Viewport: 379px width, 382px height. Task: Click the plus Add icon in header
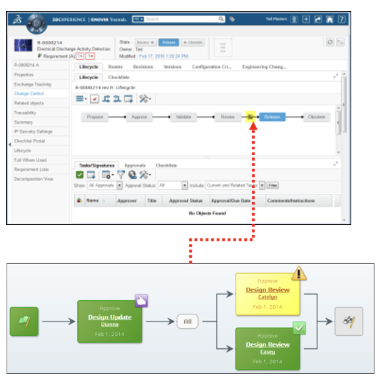click(x=306, y=19)
